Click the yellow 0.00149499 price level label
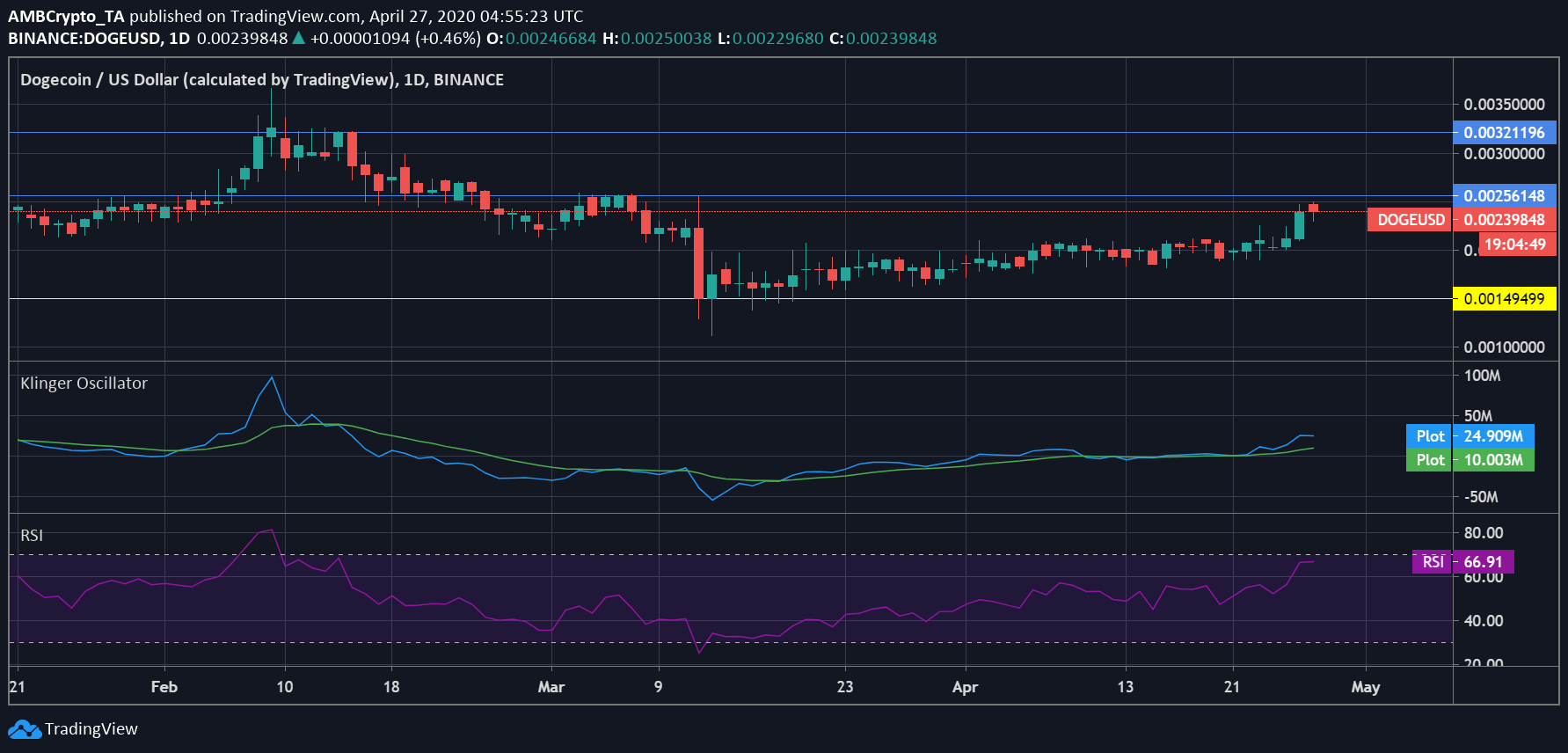Viewport: 1568px width, 753px height. 1504,299
